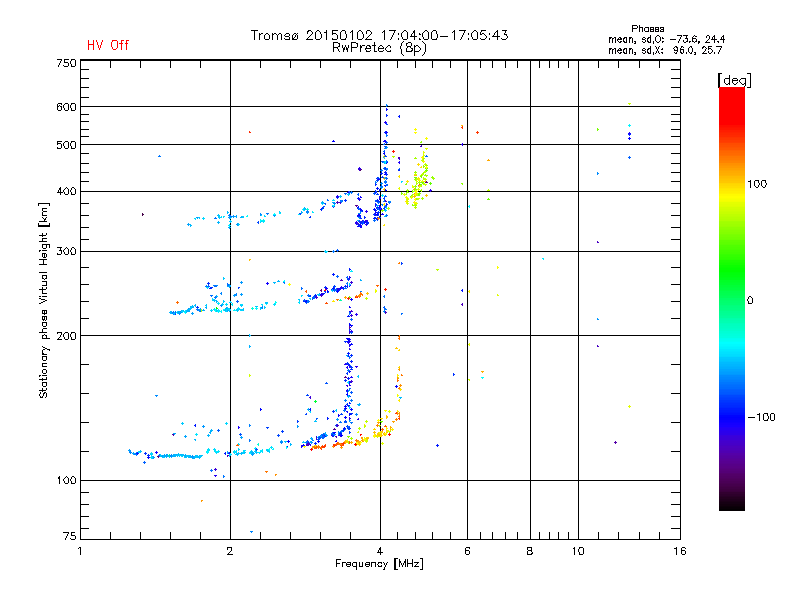Click the '100' colorbar tick label
Screen dimensions: 800x600
757,184
